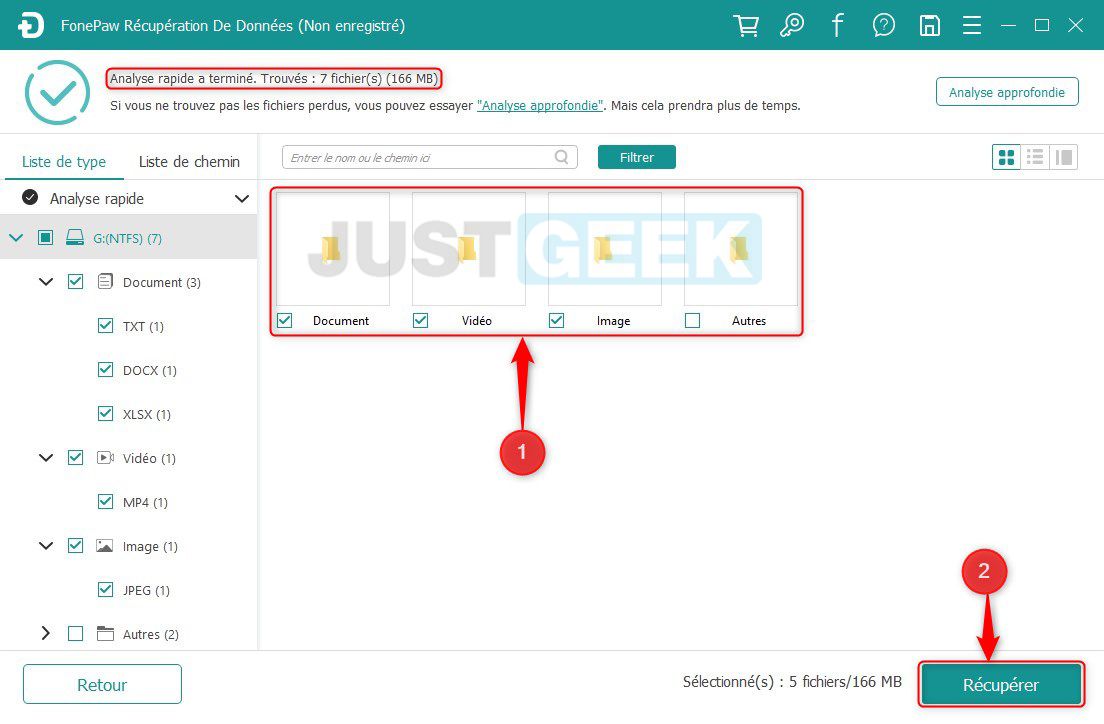Collapse the Image (1) node

46,546
